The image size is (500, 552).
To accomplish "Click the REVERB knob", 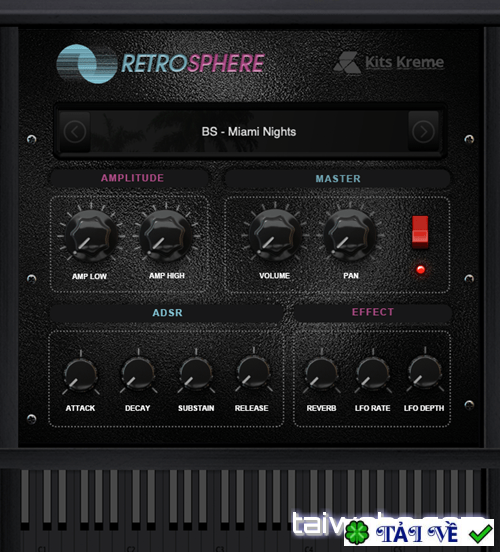I will (321, 374).
